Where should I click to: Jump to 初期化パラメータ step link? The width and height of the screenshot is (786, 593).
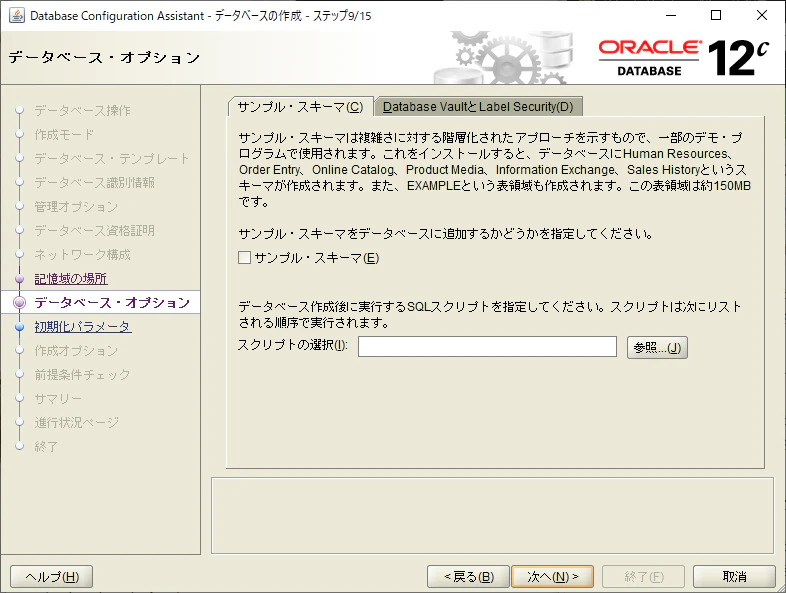pos(83,327)
